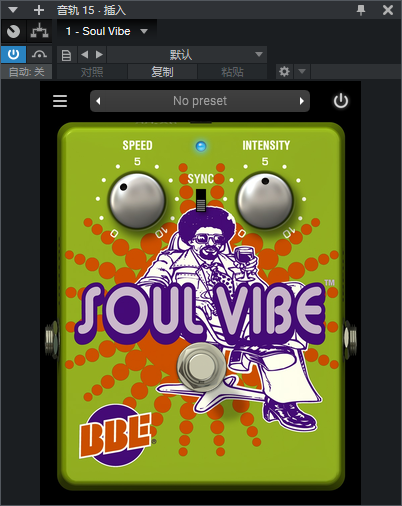
Task: Select next plugin preset right arrow
Action: pyautogui.click(x=302, y=101)
